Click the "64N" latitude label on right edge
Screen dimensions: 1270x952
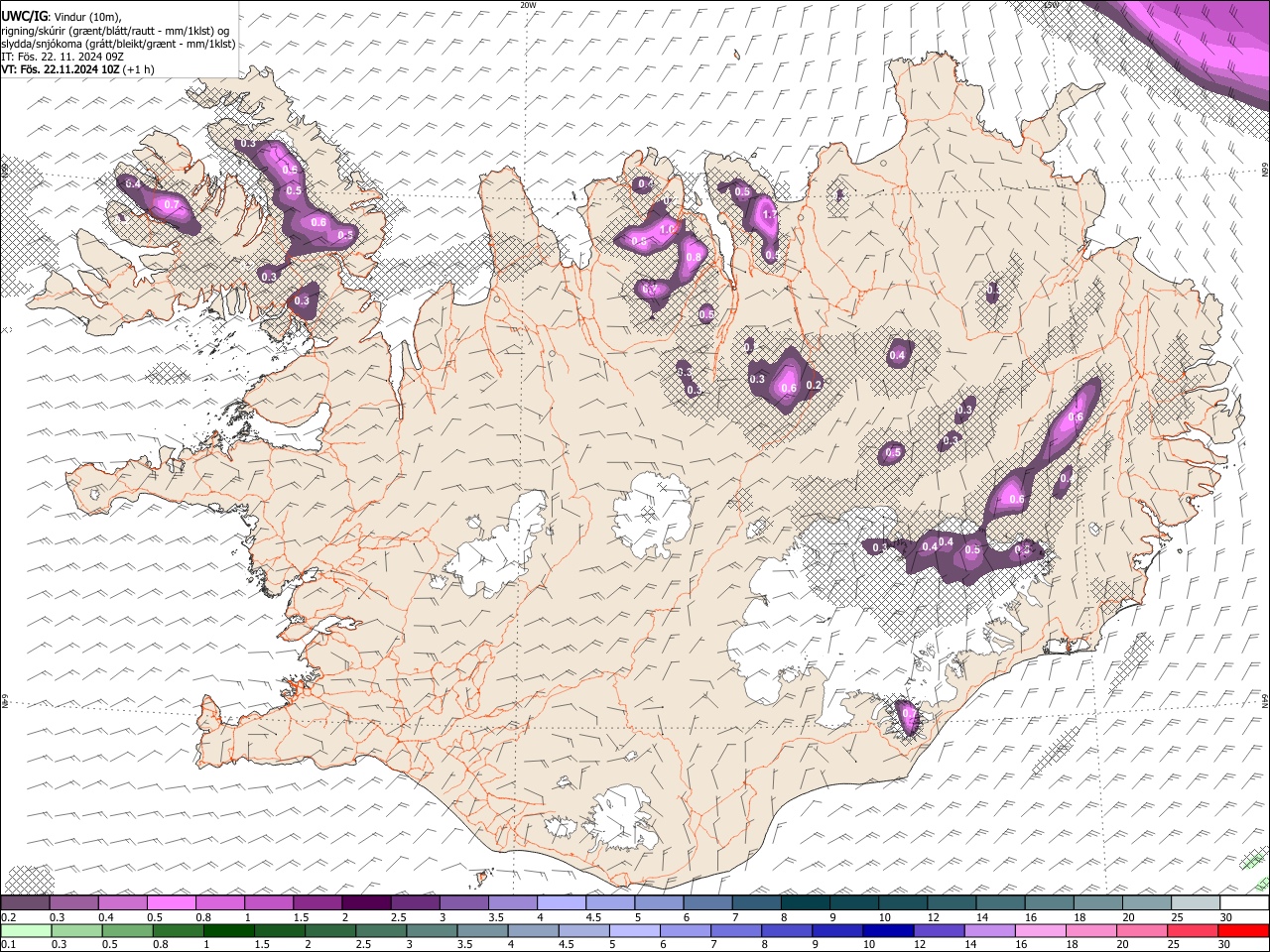click(x=1265, y=700)
